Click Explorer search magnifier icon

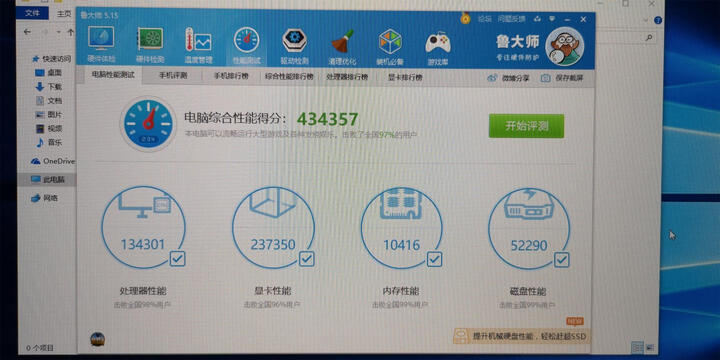click(650, 38)
